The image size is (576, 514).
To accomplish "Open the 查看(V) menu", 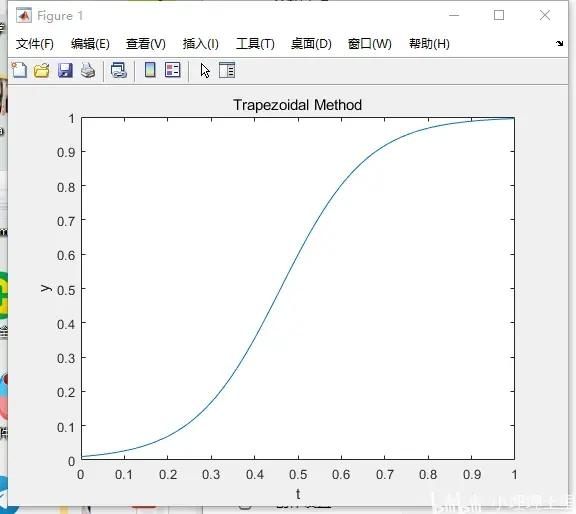I will pos(145,44).
